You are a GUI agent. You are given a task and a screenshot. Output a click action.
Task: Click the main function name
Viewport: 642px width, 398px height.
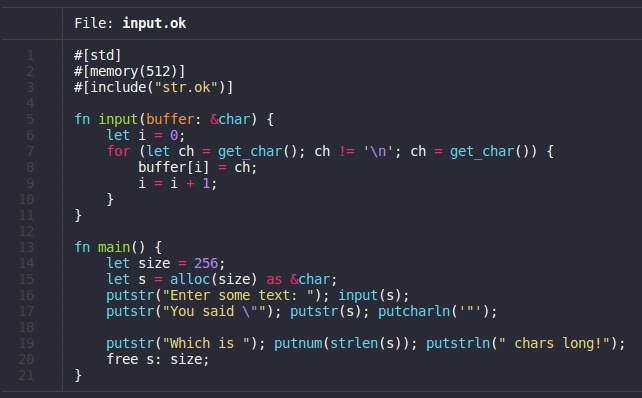click(x=114, y=247)
